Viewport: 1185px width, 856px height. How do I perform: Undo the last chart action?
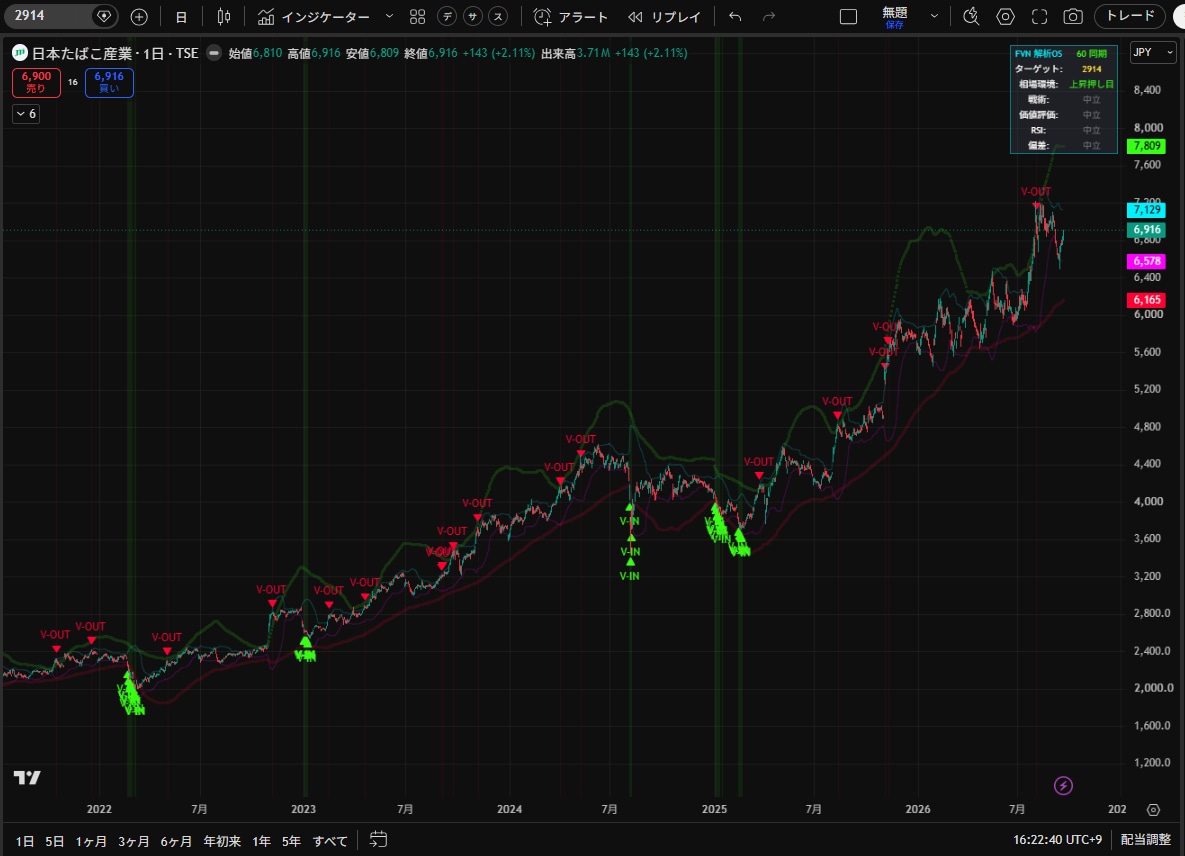click(x=735, y=17)
